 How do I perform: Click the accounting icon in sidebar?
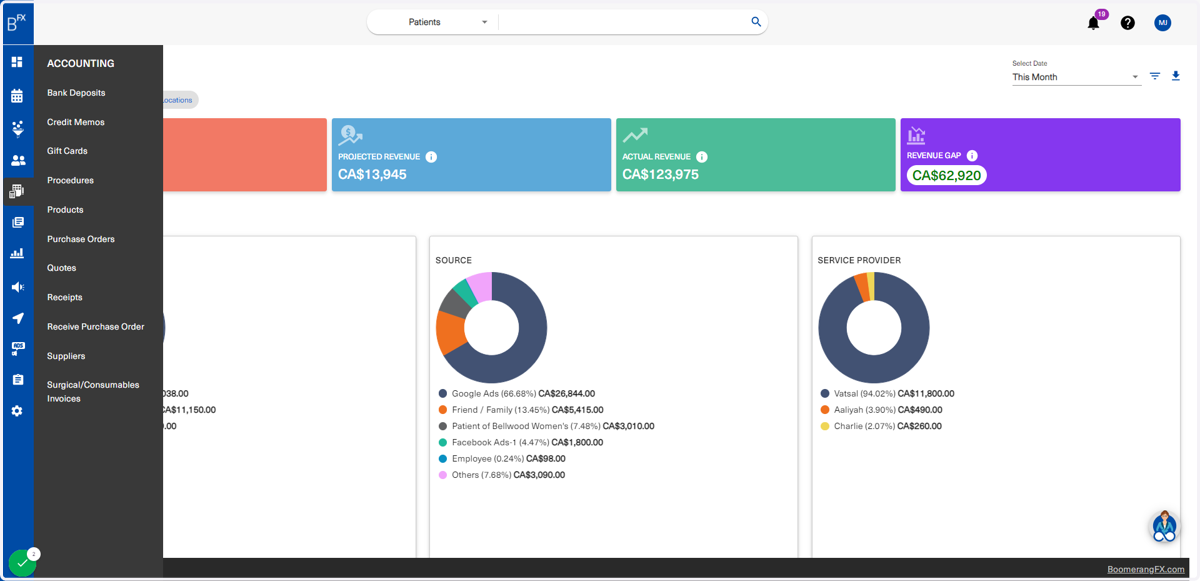click(17, 191)
